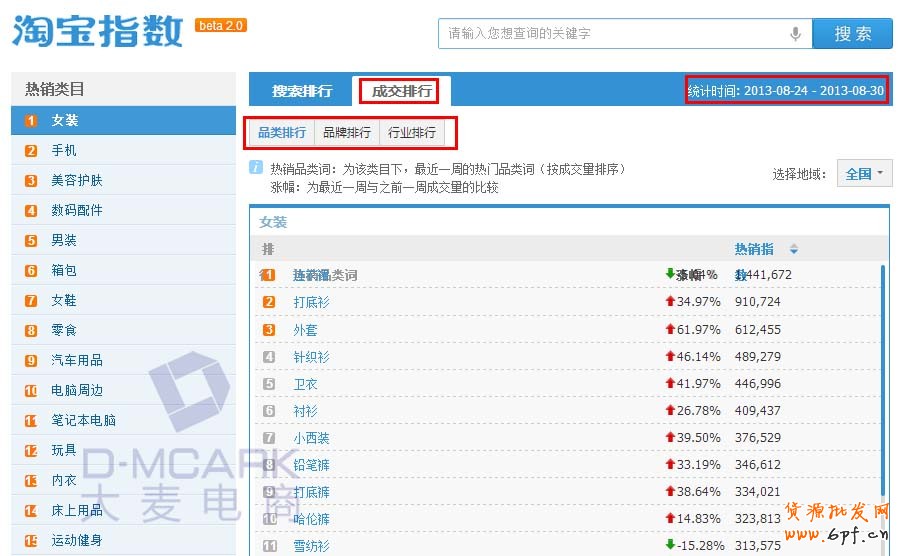The image size is (899, 556).
Task: Open the 卫衣 keyword link
Action: coord(305,383)
